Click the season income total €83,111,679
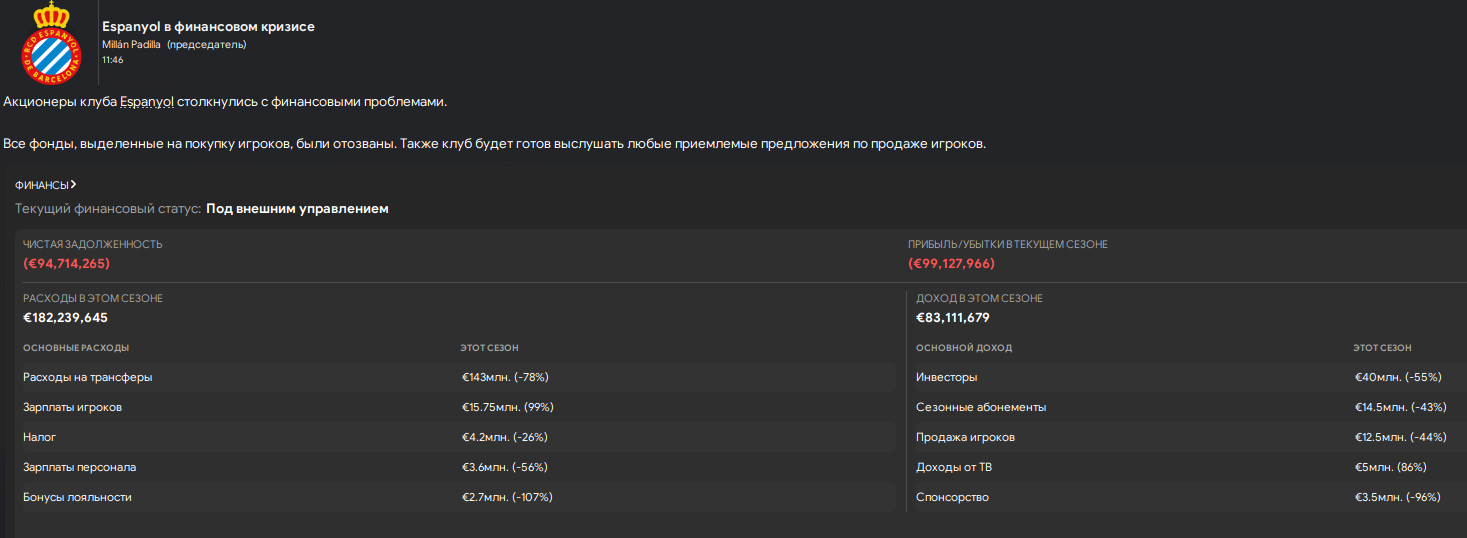 954,317
